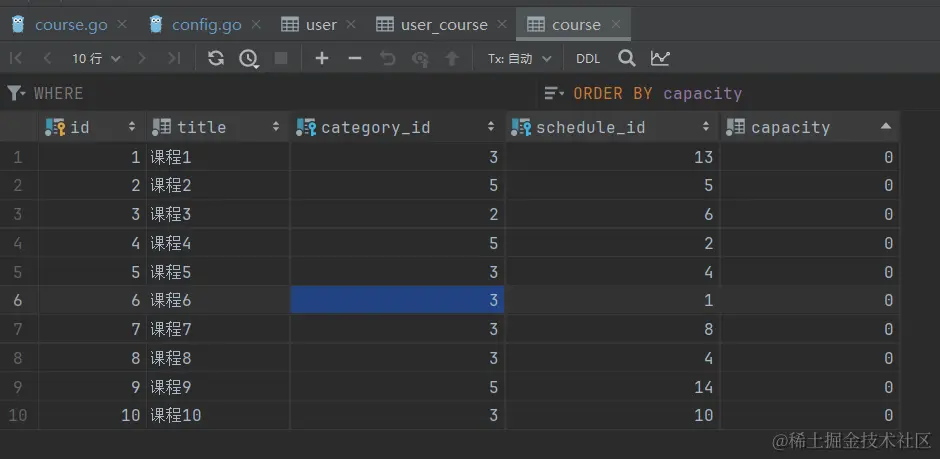Click the ORDER BY sort icon
The image size is (940, 459).
pyautogui.click(x=553, y=93)
